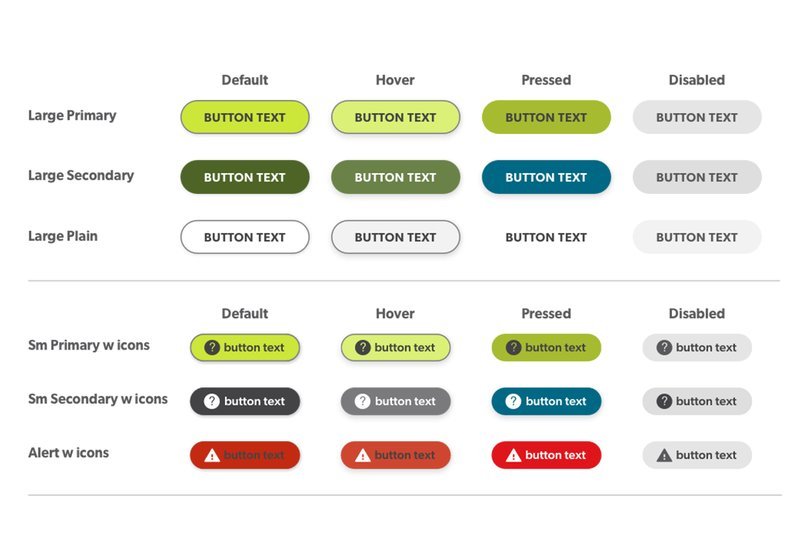Click question icon in Sm Primary Hover button
The width and height of the screenshot is (800, 533).
(x=363, y=347)
